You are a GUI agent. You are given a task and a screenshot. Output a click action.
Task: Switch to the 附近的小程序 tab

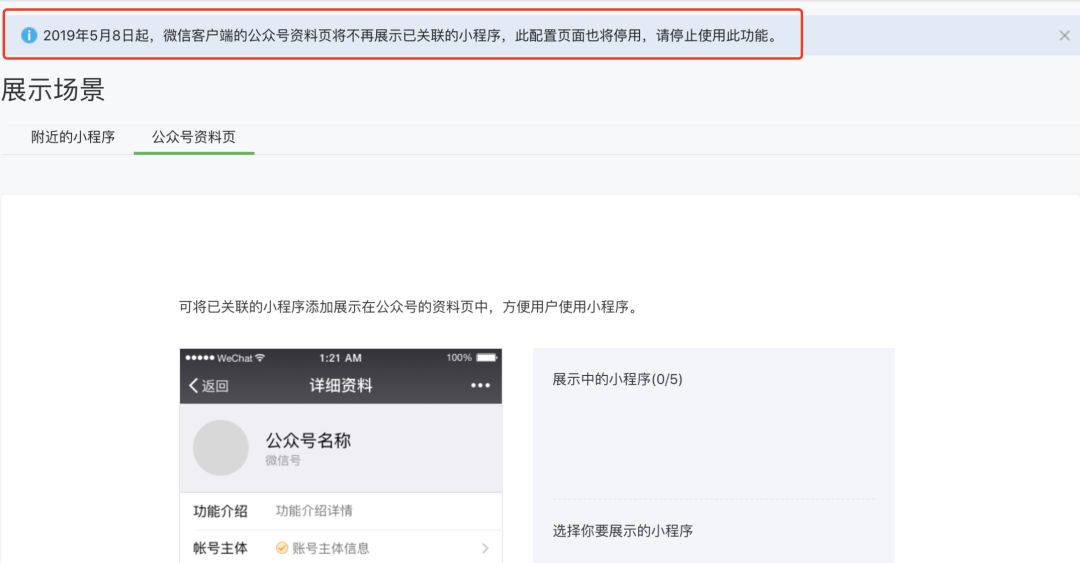tap(73, 136)
